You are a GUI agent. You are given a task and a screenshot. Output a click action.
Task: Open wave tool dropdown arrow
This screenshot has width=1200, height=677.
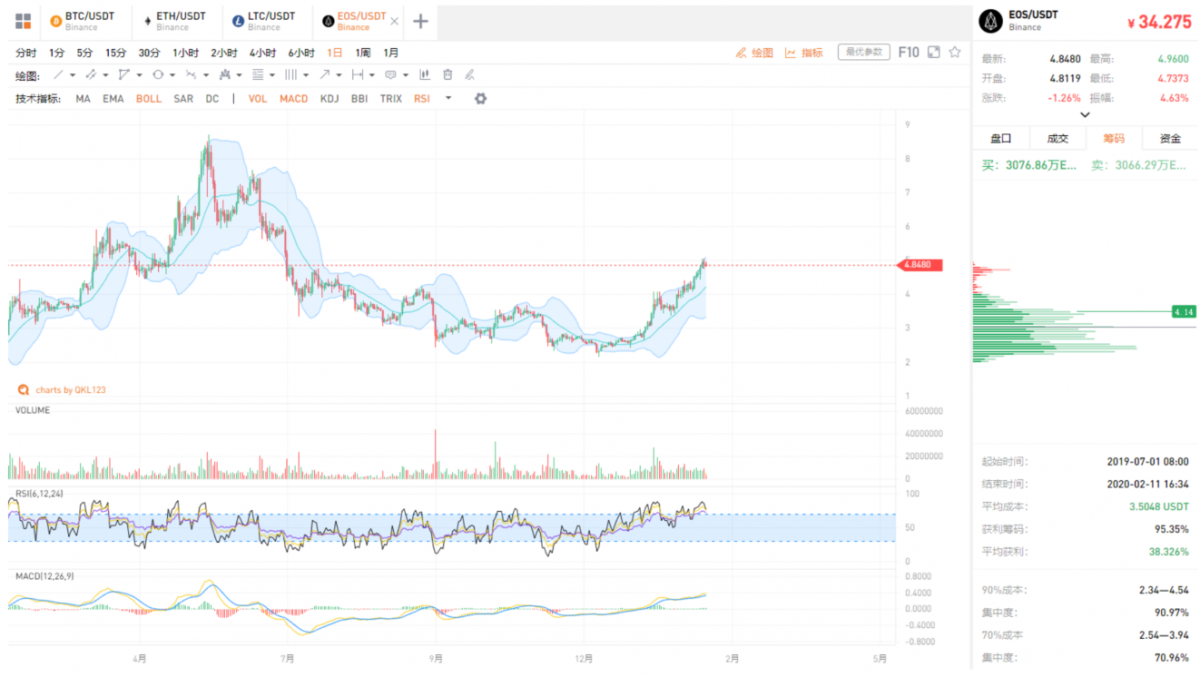coord(205,74)
